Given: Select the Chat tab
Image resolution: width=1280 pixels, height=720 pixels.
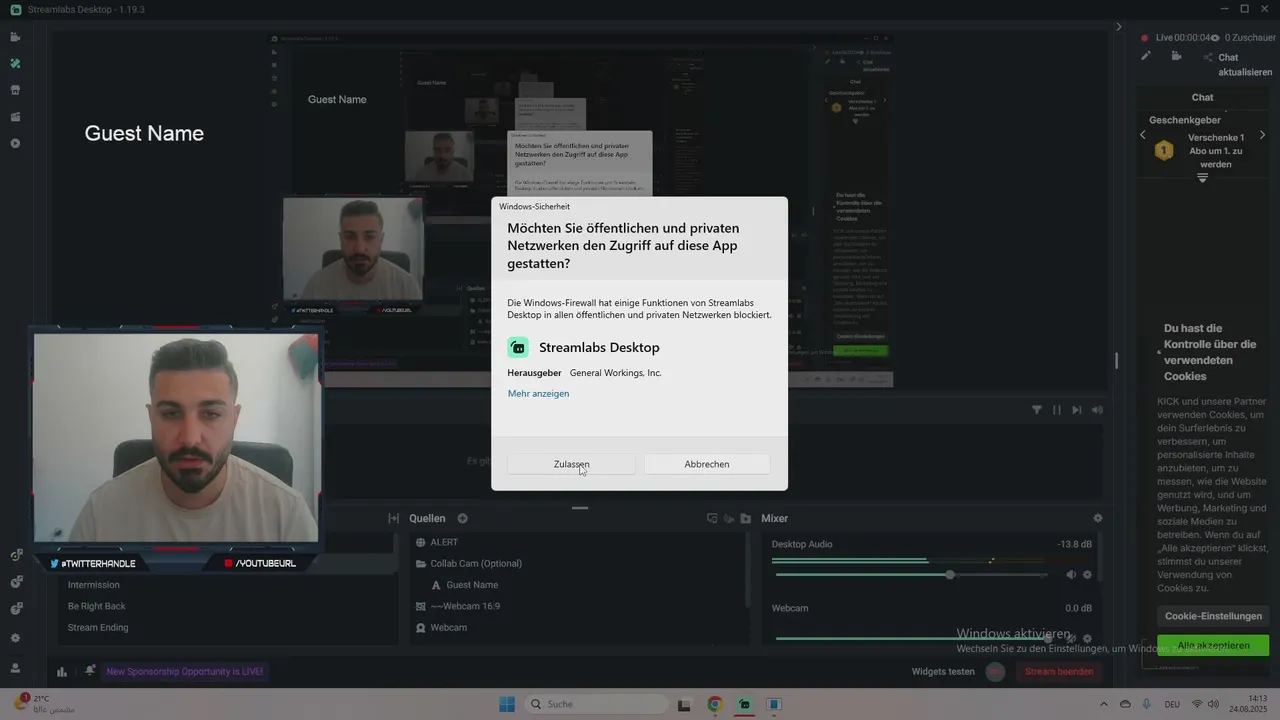Looking at the screenshot, I should tap(1202, 97).
